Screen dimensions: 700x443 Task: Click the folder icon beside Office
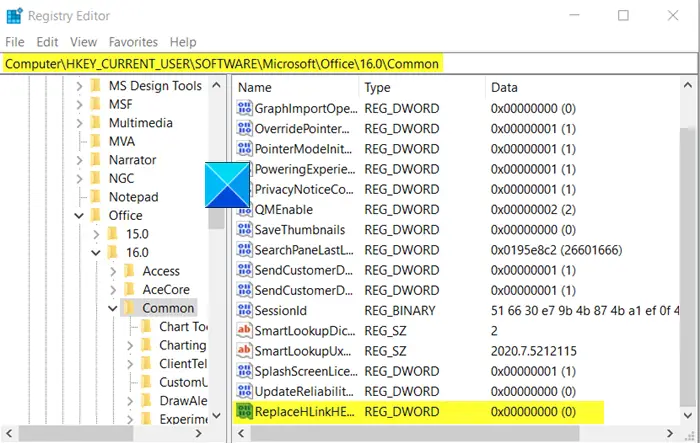pos(96,215)
